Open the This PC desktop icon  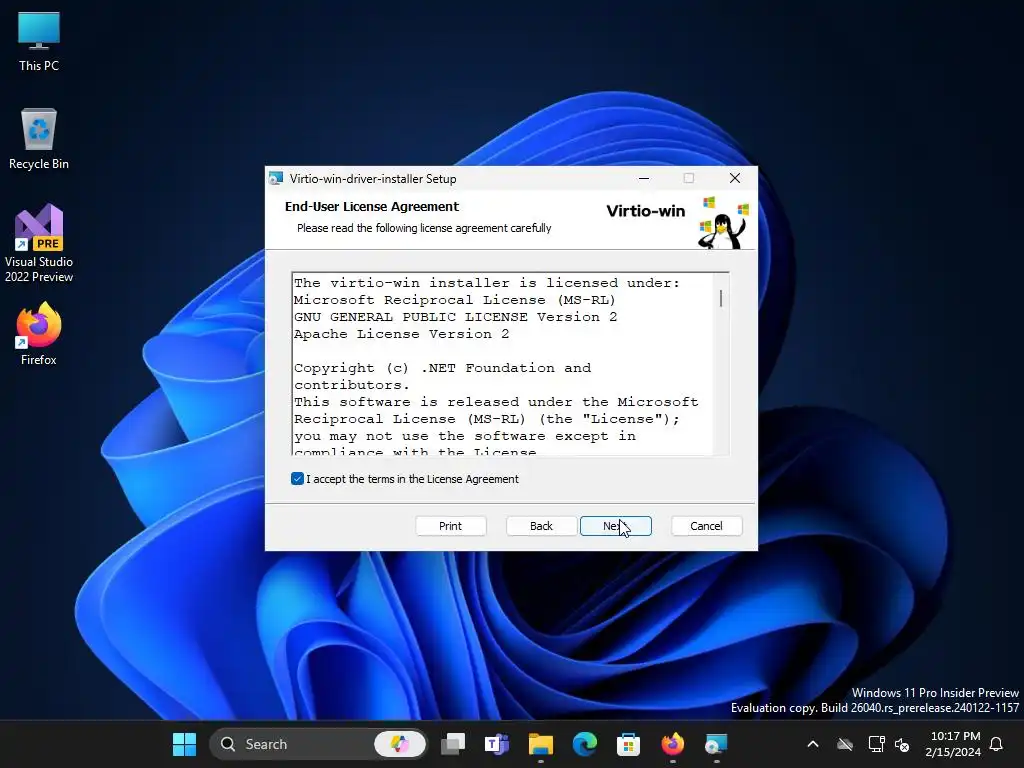point(39,41)
